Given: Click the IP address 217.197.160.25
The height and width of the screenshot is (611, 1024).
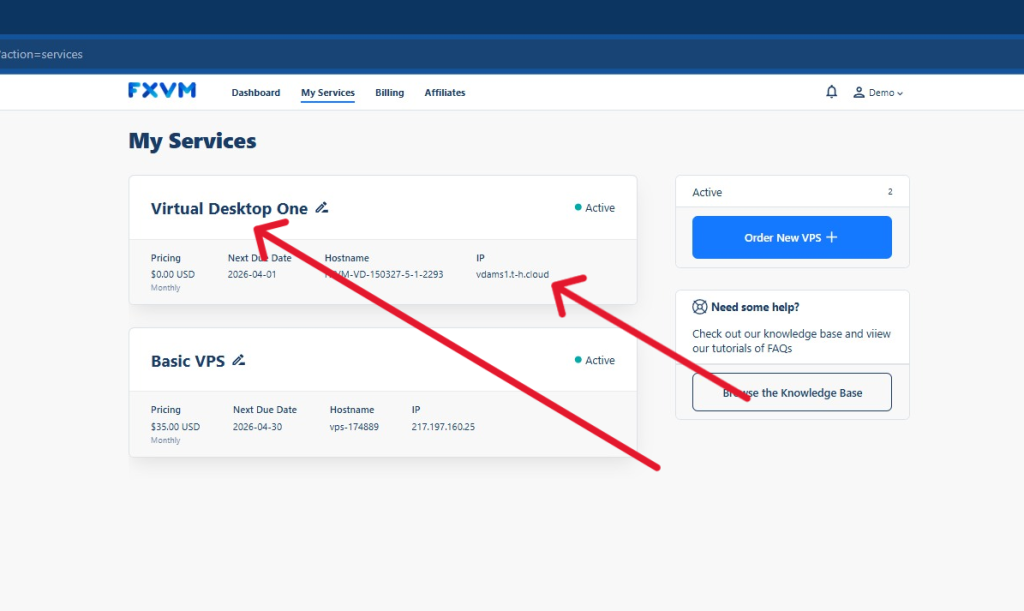Looking at the screenshot, I should click(x=443, y=427).
